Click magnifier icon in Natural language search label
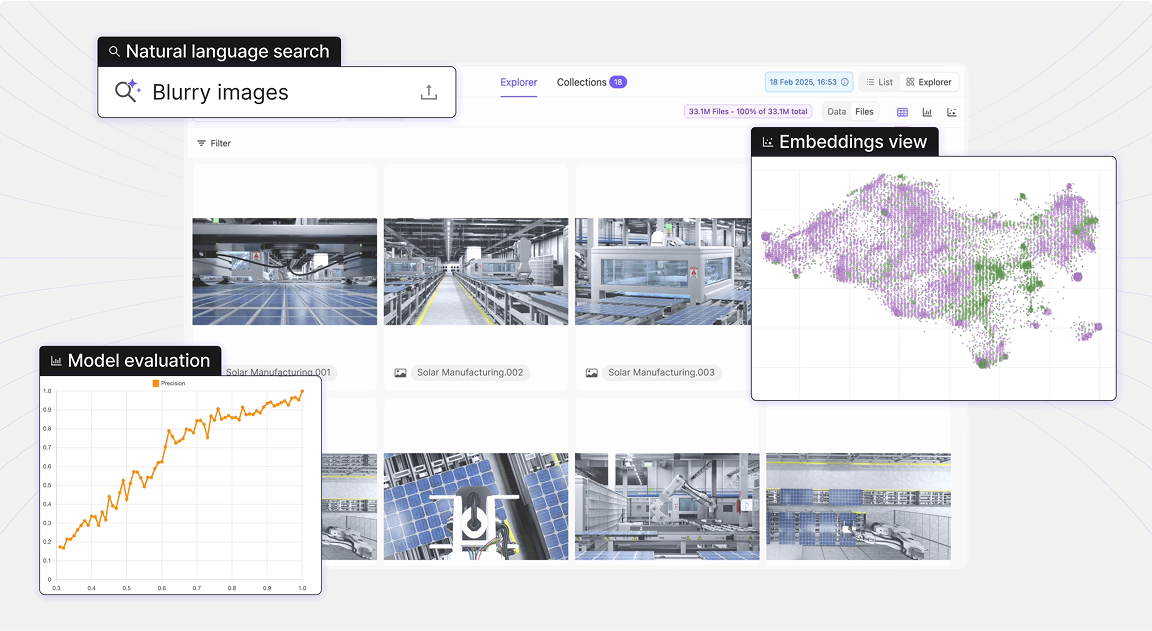The image size is (1152, 631). [114, 51]
